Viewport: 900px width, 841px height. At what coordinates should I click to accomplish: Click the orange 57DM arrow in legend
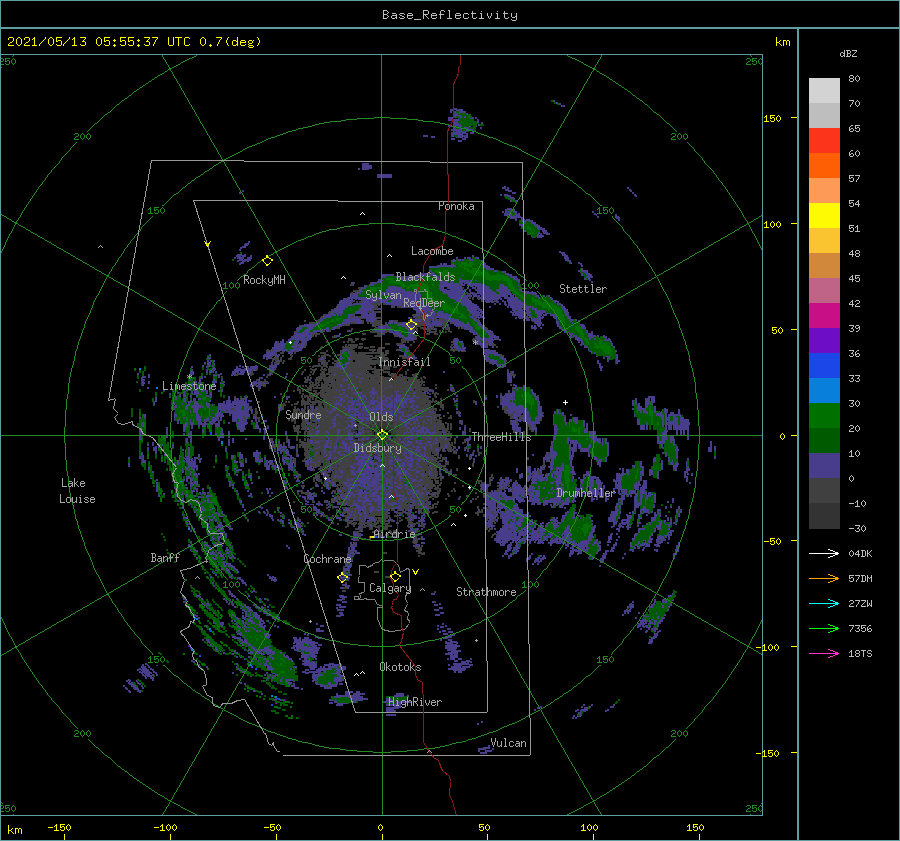[824, 579]
